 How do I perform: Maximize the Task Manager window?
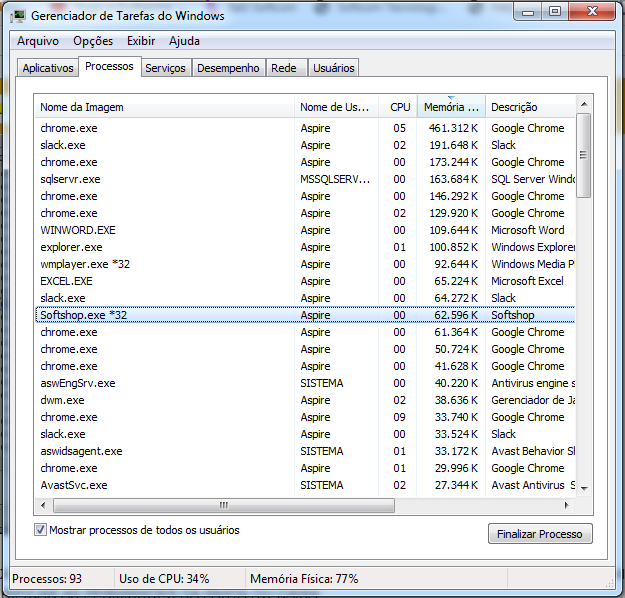pos(554,12)
